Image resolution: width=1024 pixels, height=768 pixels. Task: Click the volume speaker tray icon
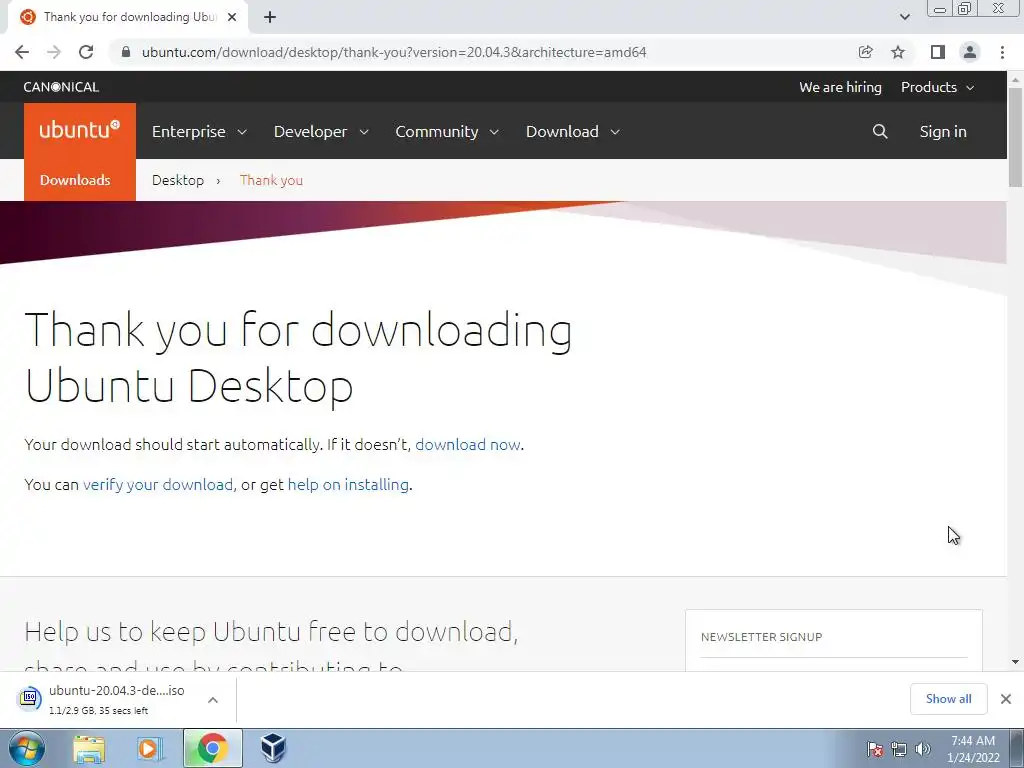click(923, 749)
